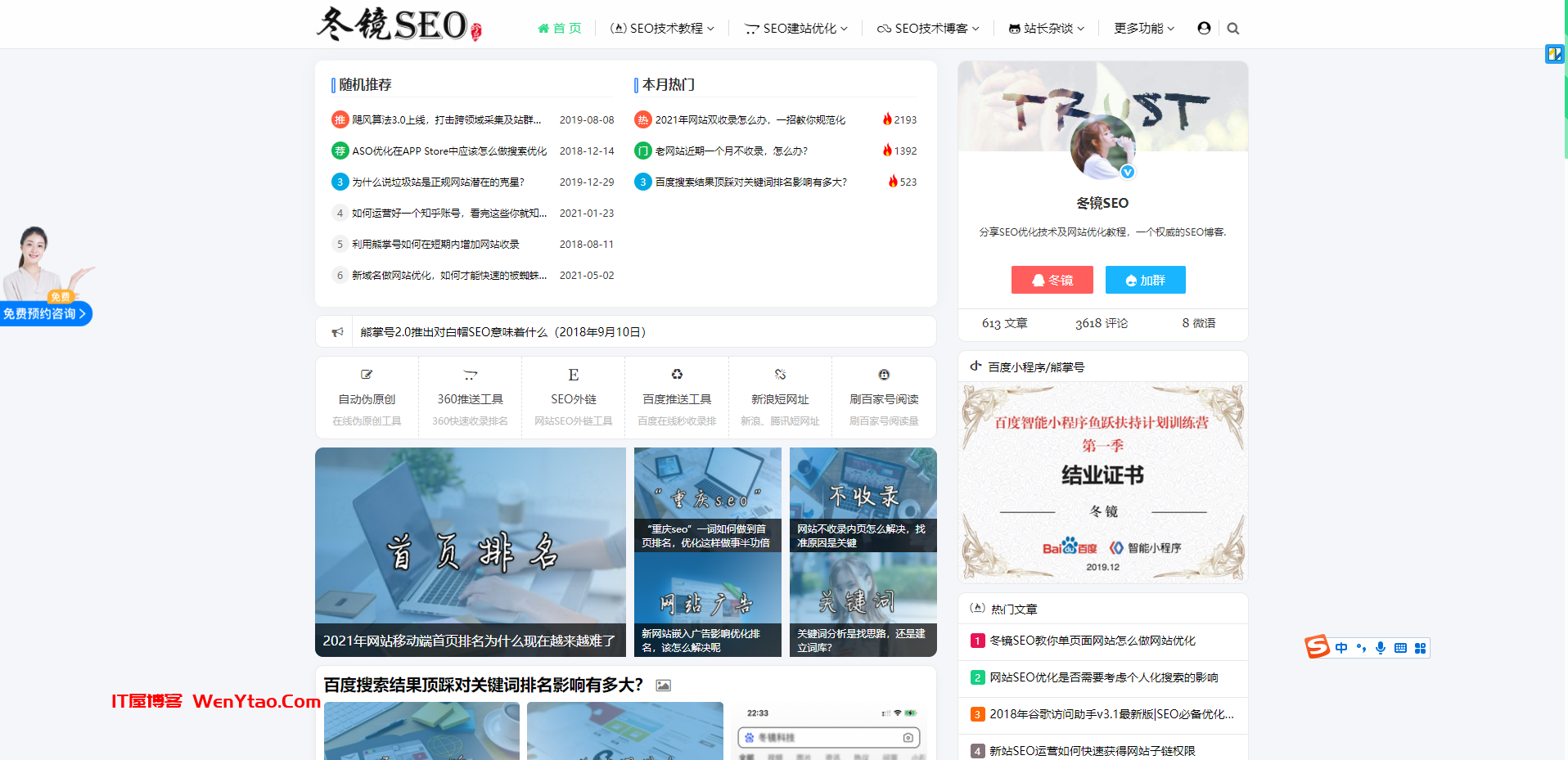Image resolution: width=1568 pixels, height=760 pixels.
Task: Expand the 站长杂谈 dropdown menu
Action: coord(1047,29)
